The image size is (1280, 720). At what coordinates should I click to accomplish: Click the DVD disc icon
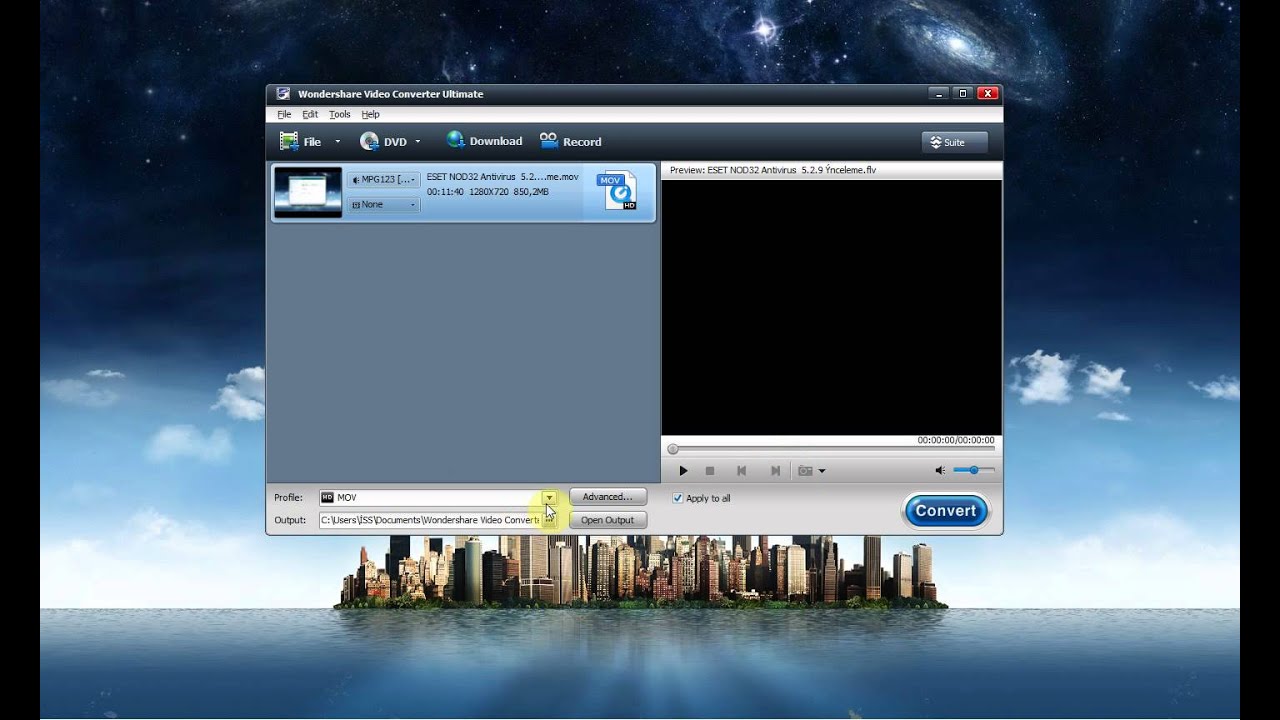369,141
